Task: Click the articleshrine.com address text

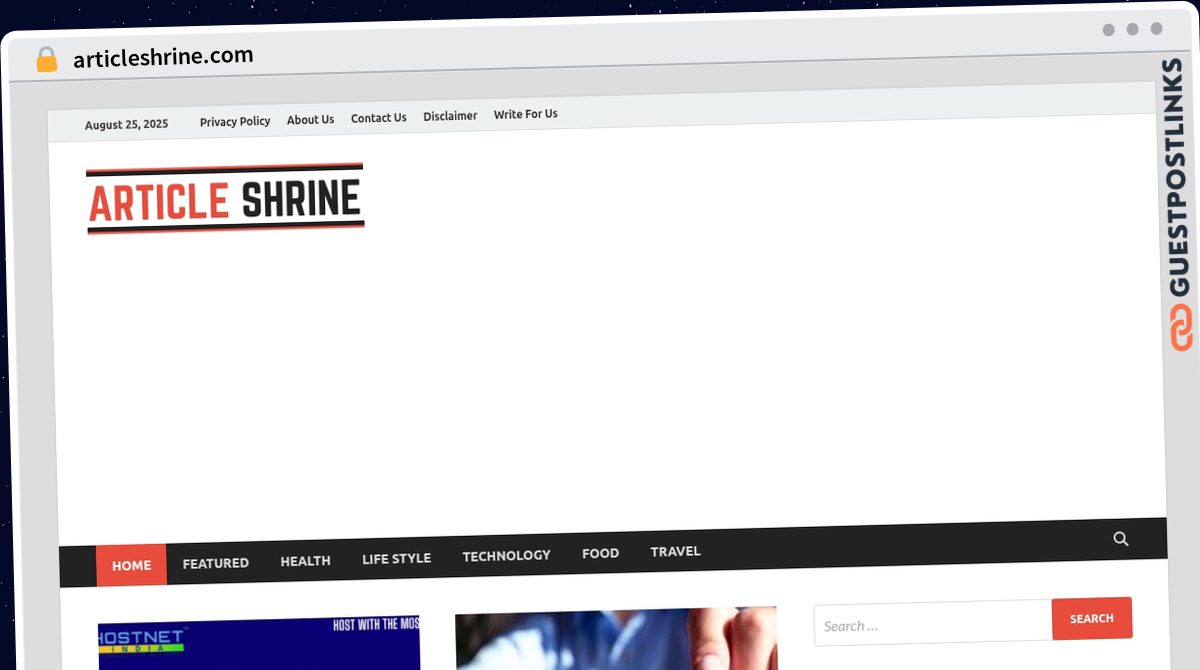Action: [x=163, y=57]
